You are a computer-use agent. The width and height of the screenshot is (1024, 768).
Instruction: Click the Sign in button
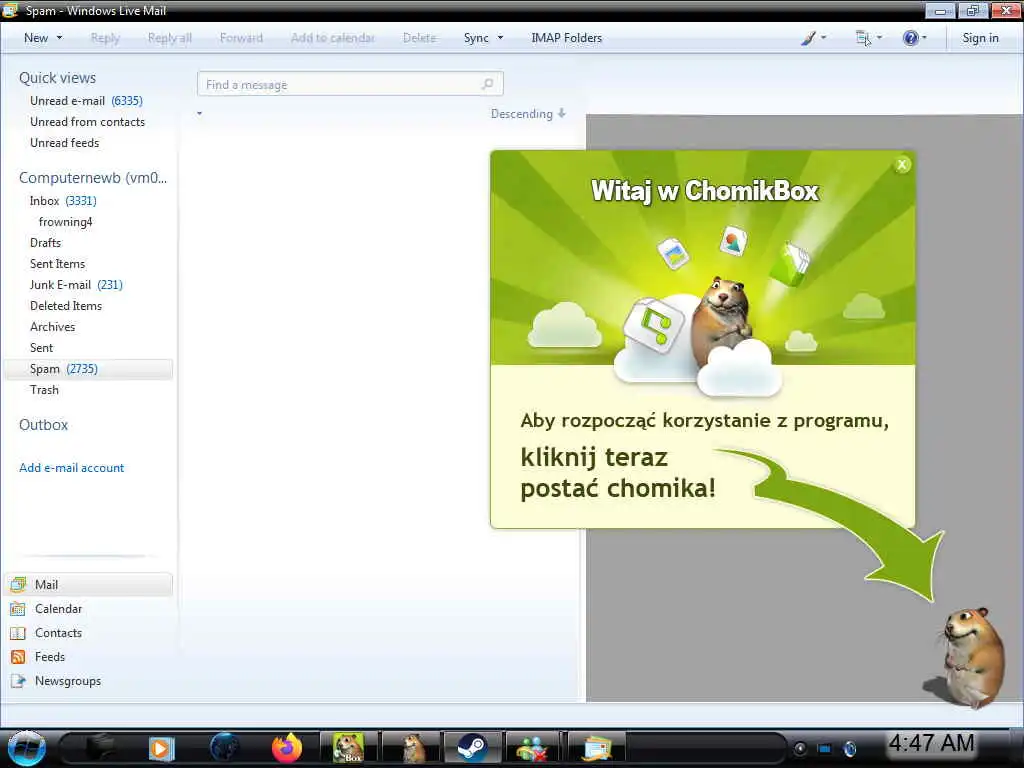pyautogui.click(x=980, y=38)
